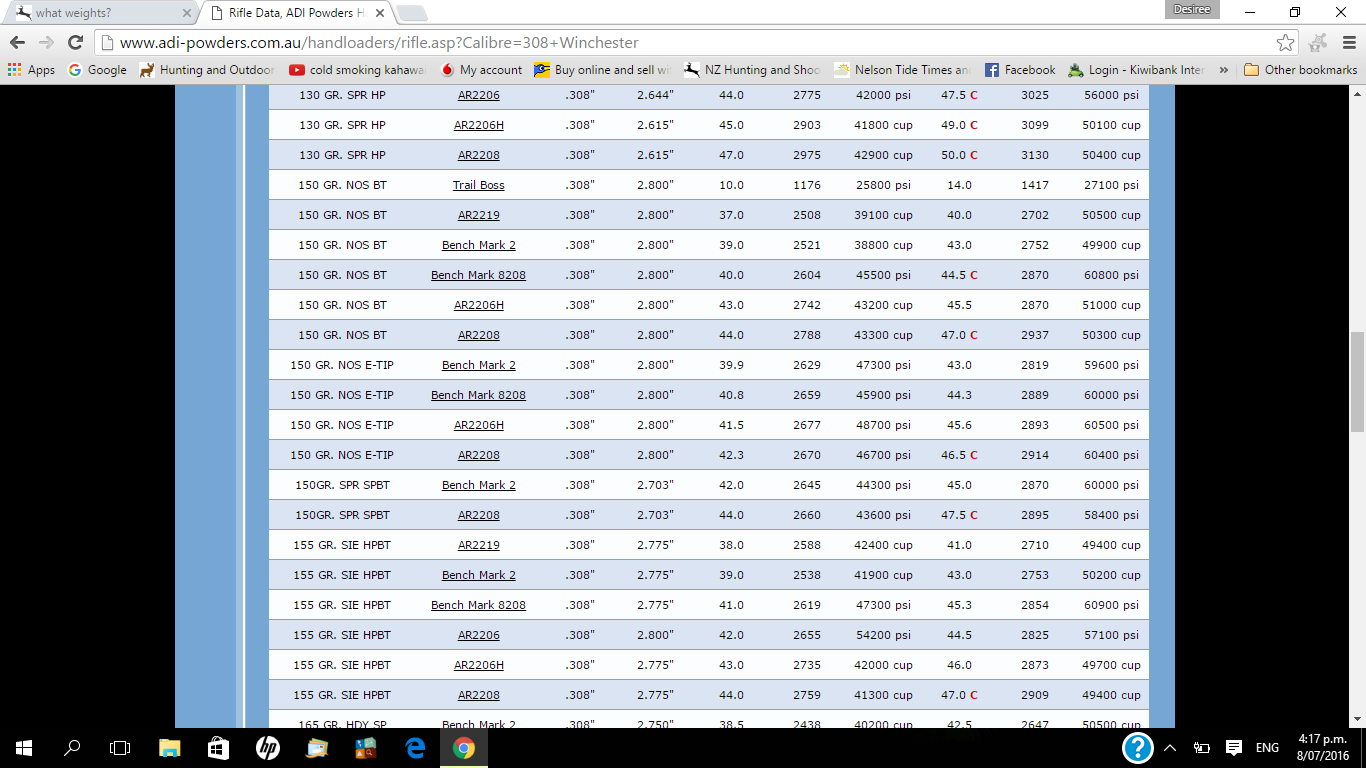
Task: Expand the bookmarks bar overflow chevron
Action: [x=1224, y=70]
